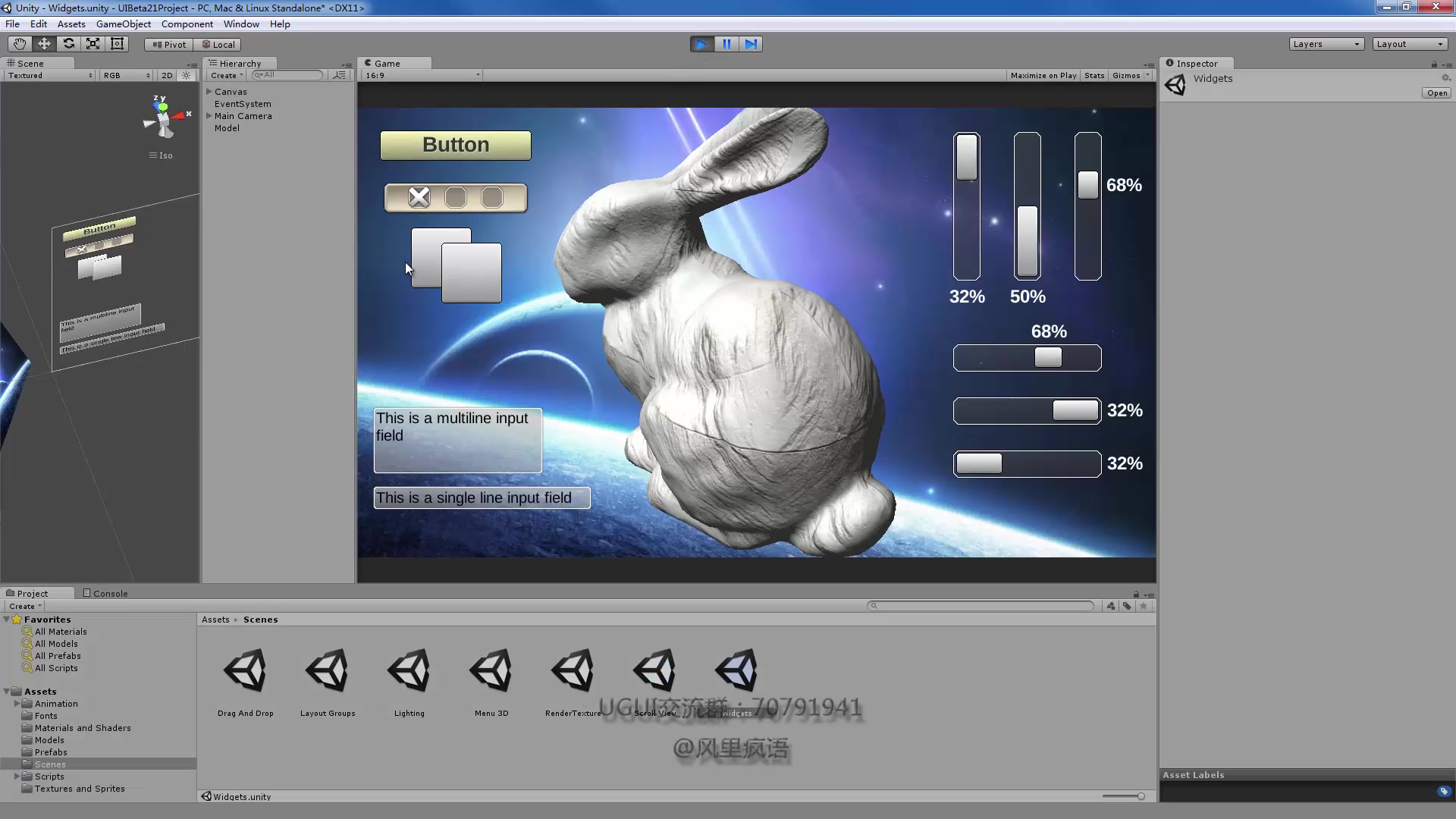Switch to the Scene tab
1456x819 pixels.
coord(30,64)
